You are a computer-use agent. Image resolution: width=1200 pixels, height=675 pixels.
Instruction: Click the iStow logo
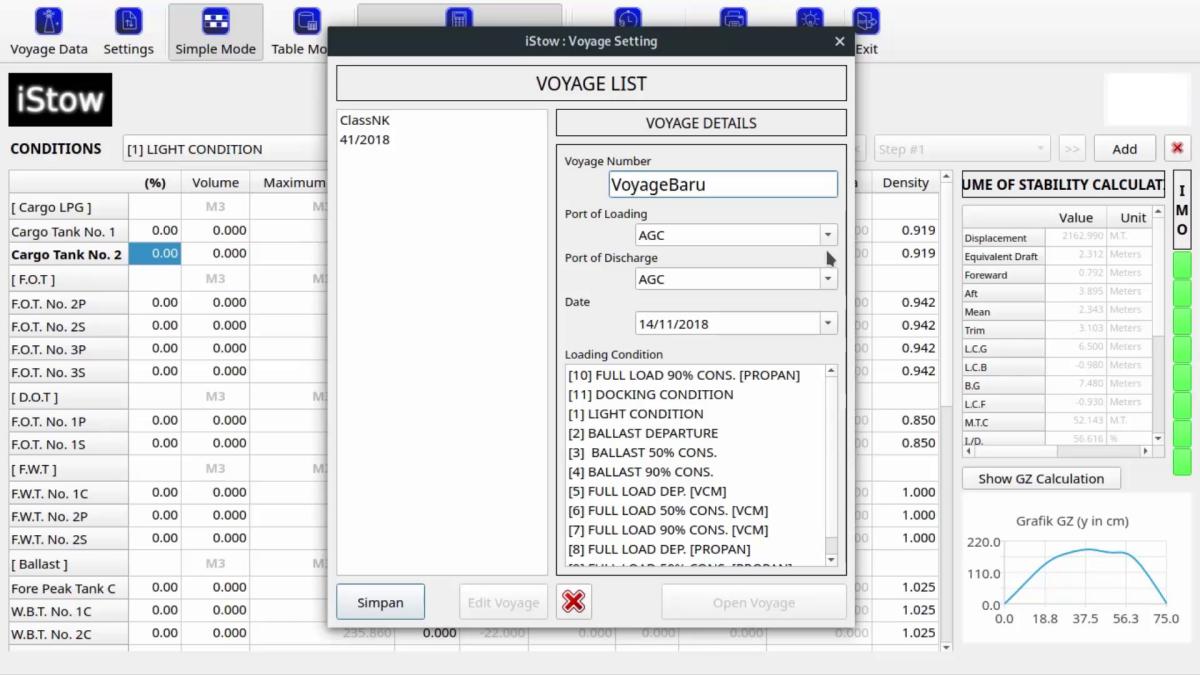click(x=60, y=100)
